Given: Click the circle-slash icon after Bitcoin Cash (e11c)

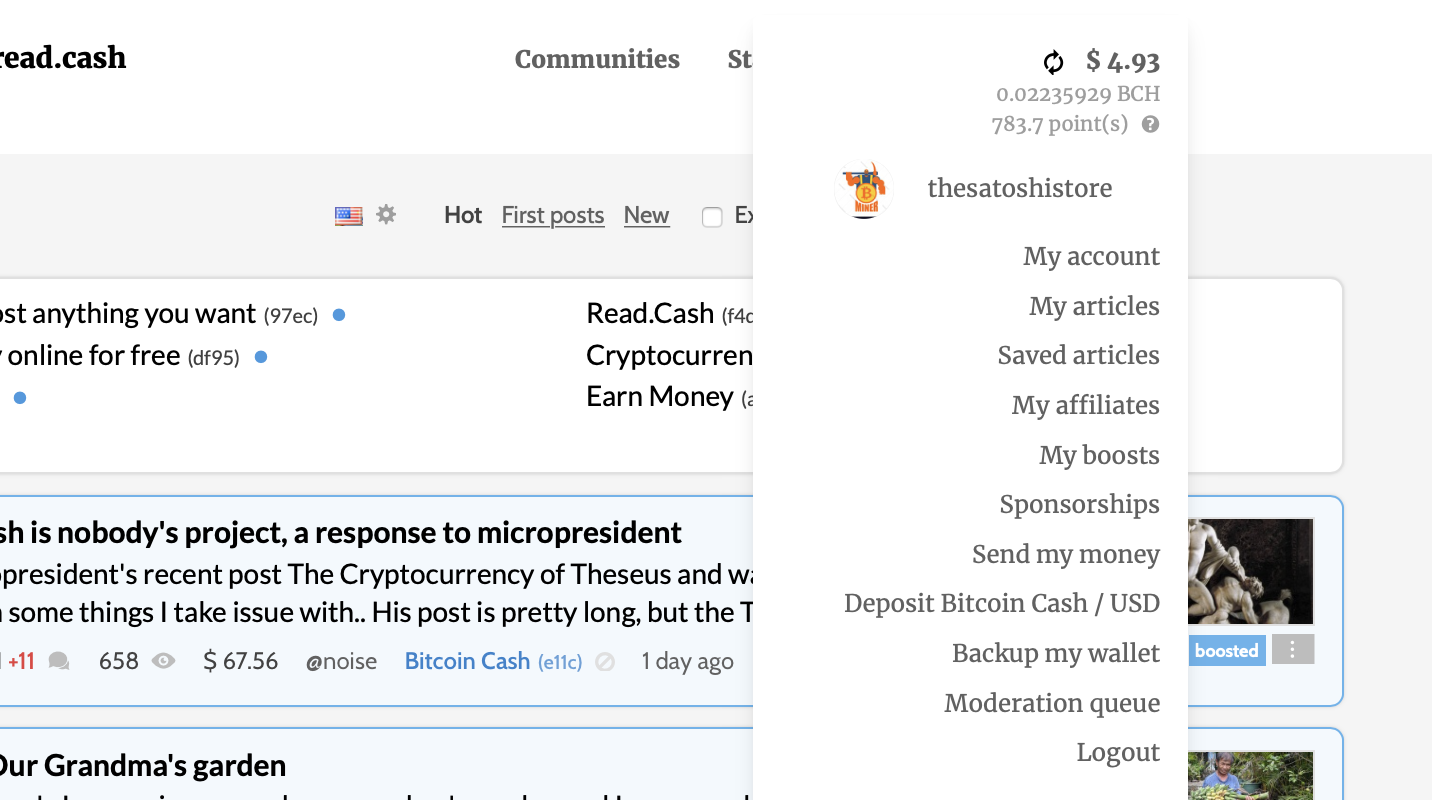Looking at the screenshot, I should click(x=604, y=661).
